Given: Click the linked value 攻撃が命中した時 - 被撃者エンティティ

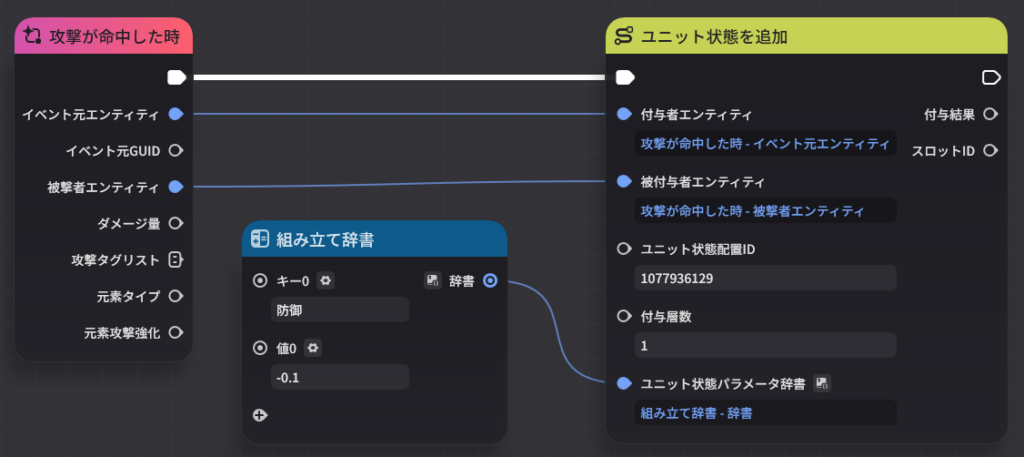Looking at the screenshot, I should tap(765, 211).
